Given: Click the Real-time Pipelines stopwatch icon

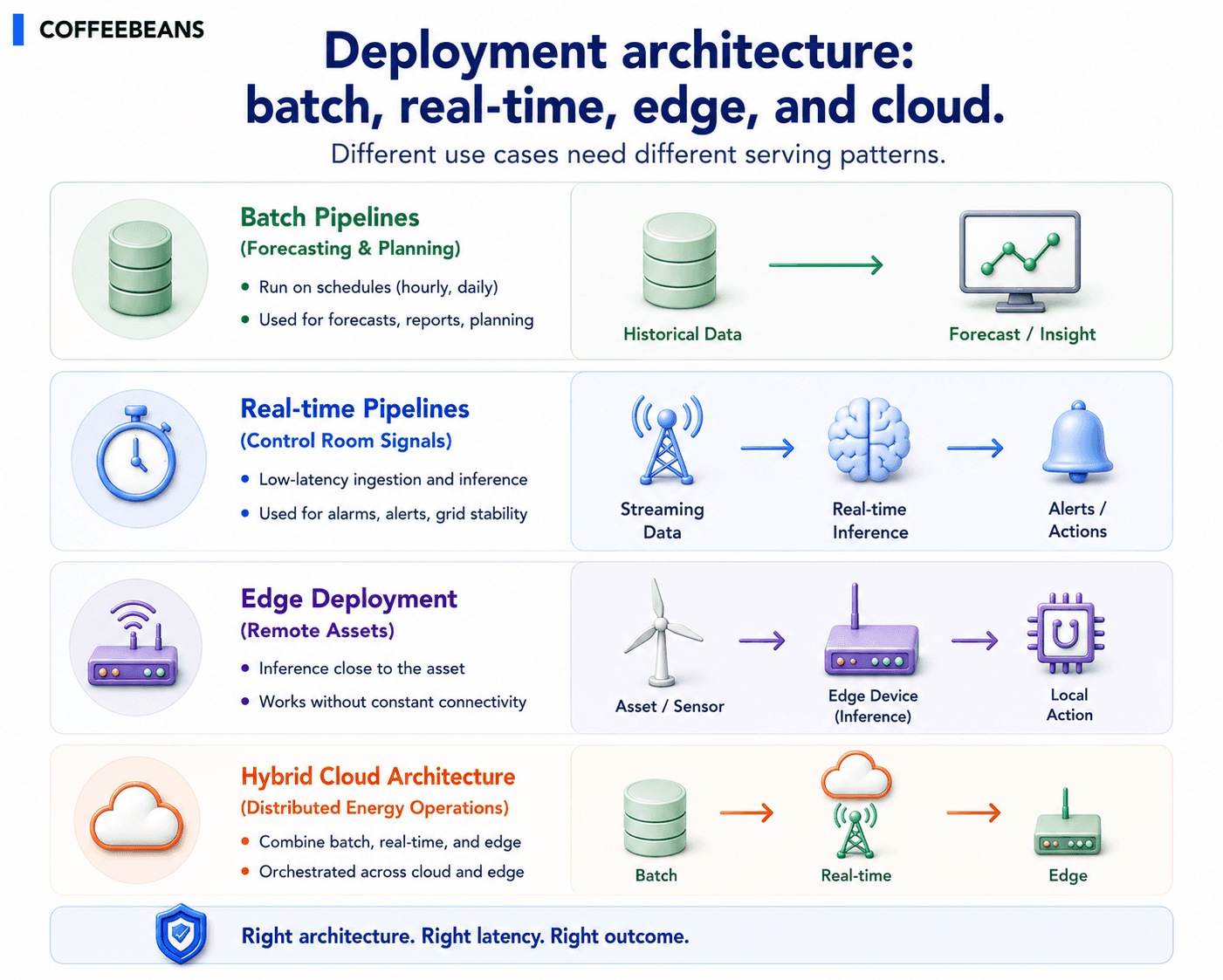Looking at the screenshot, I should point(136,454).
